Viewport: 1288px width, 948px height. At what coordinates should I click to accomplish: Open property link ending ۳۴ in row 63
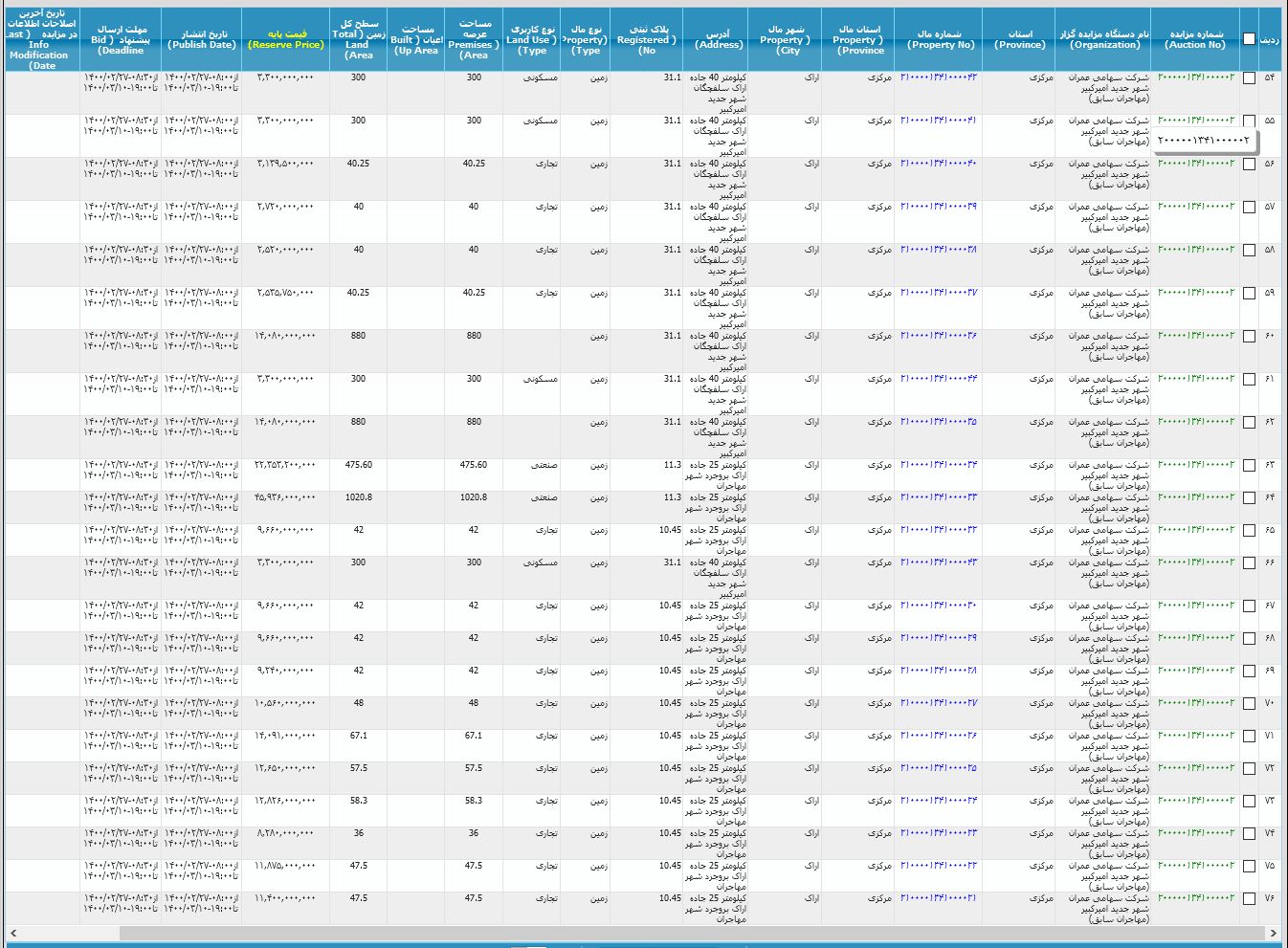point(939,465)
